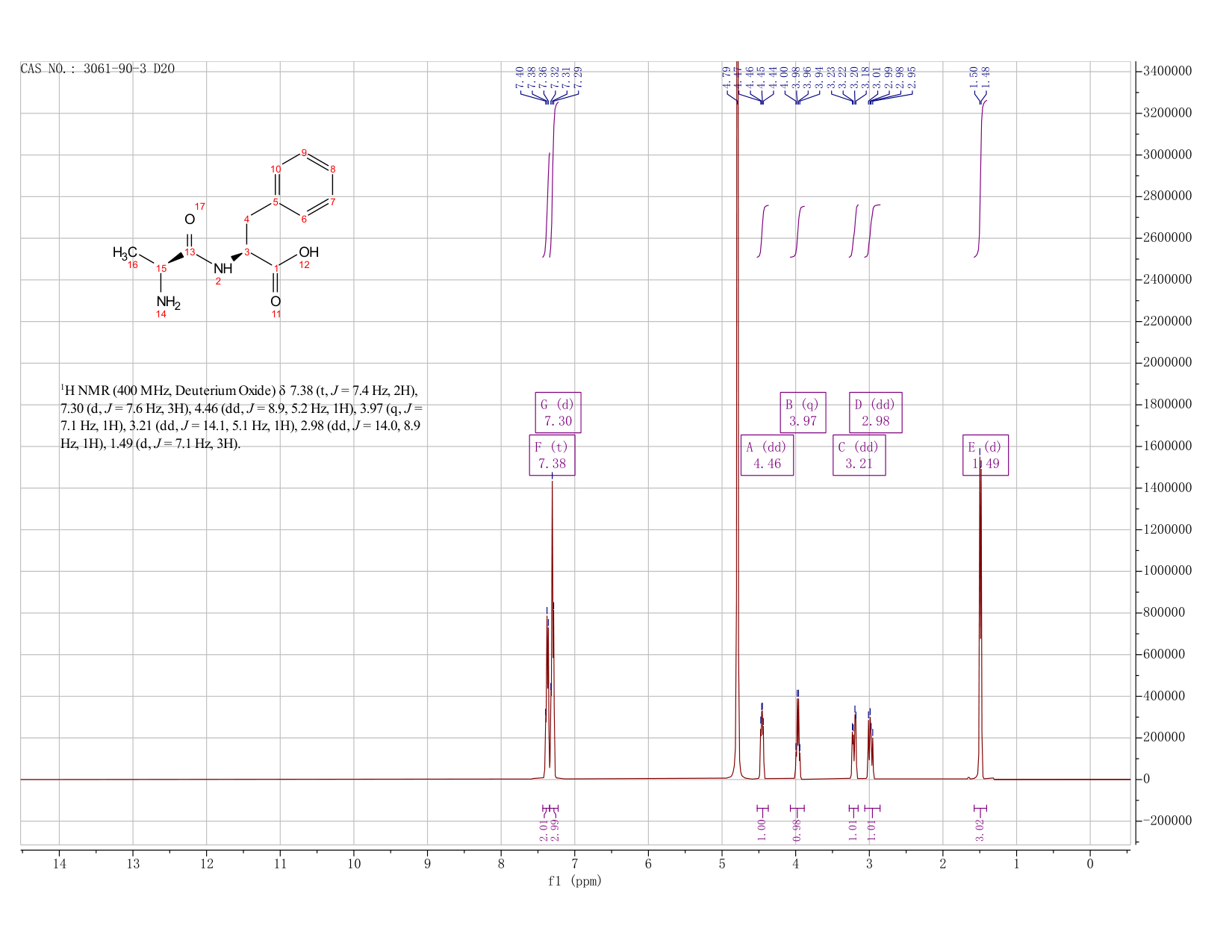The image size is (1232, 952).
Task: Click the 14 ppm tick label
Action: 60,864
